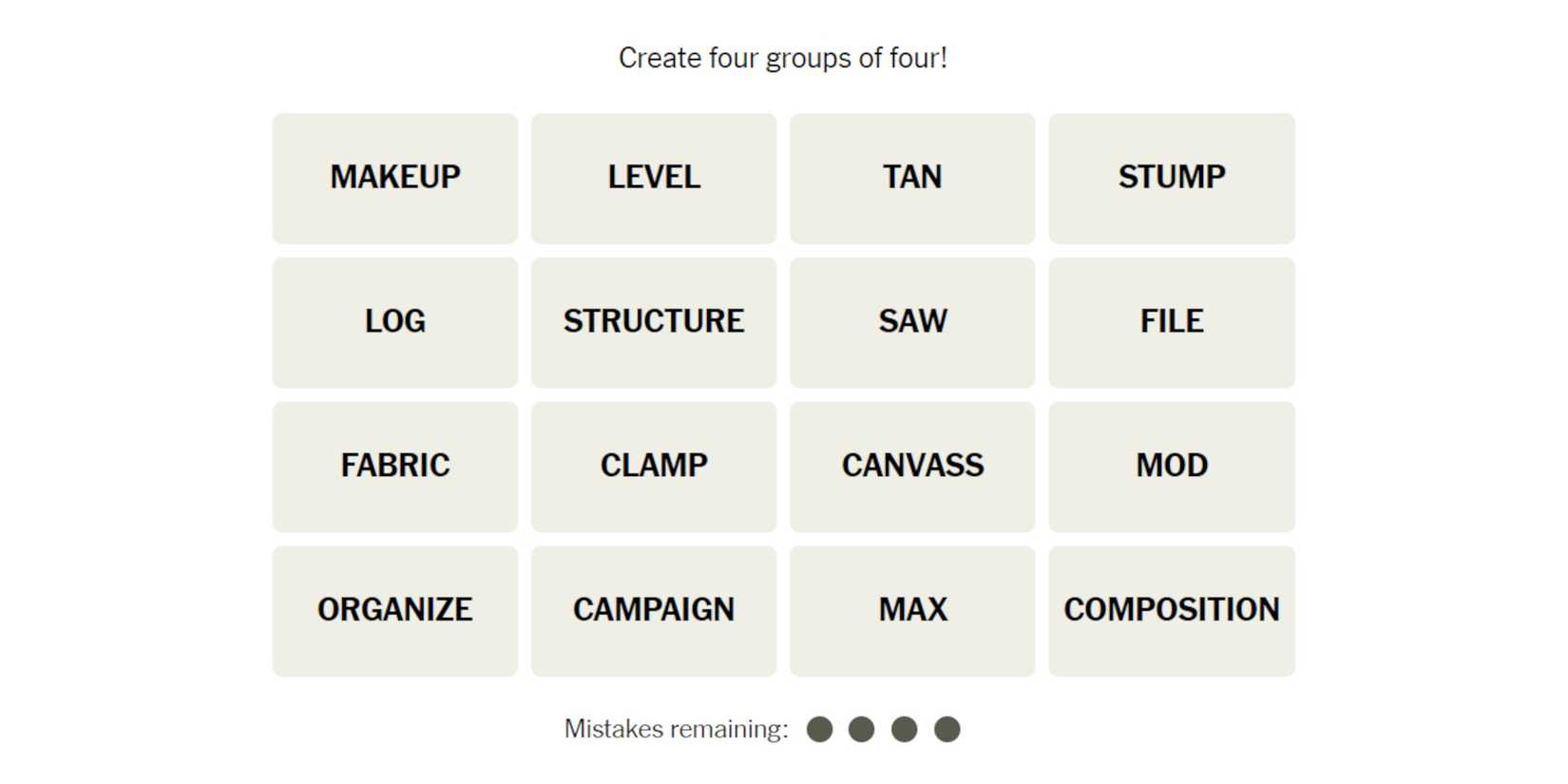This screenshot has height=784, width=1568.
Task: Choose the CANVASS tile
Action: point(912,467)
